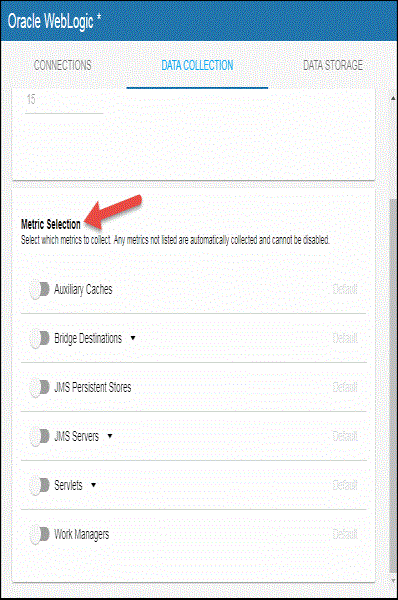Expand the JMS Servers dropdown arrow

[x=110, y=436]
